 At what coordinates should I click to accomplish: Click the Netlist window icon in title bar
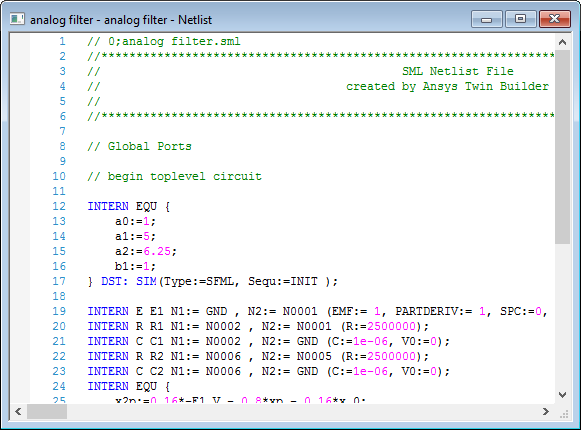pos(17,19)
